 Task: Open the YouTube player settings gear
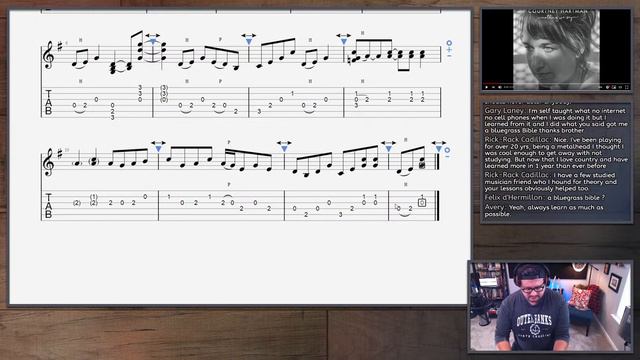(608, 87)
